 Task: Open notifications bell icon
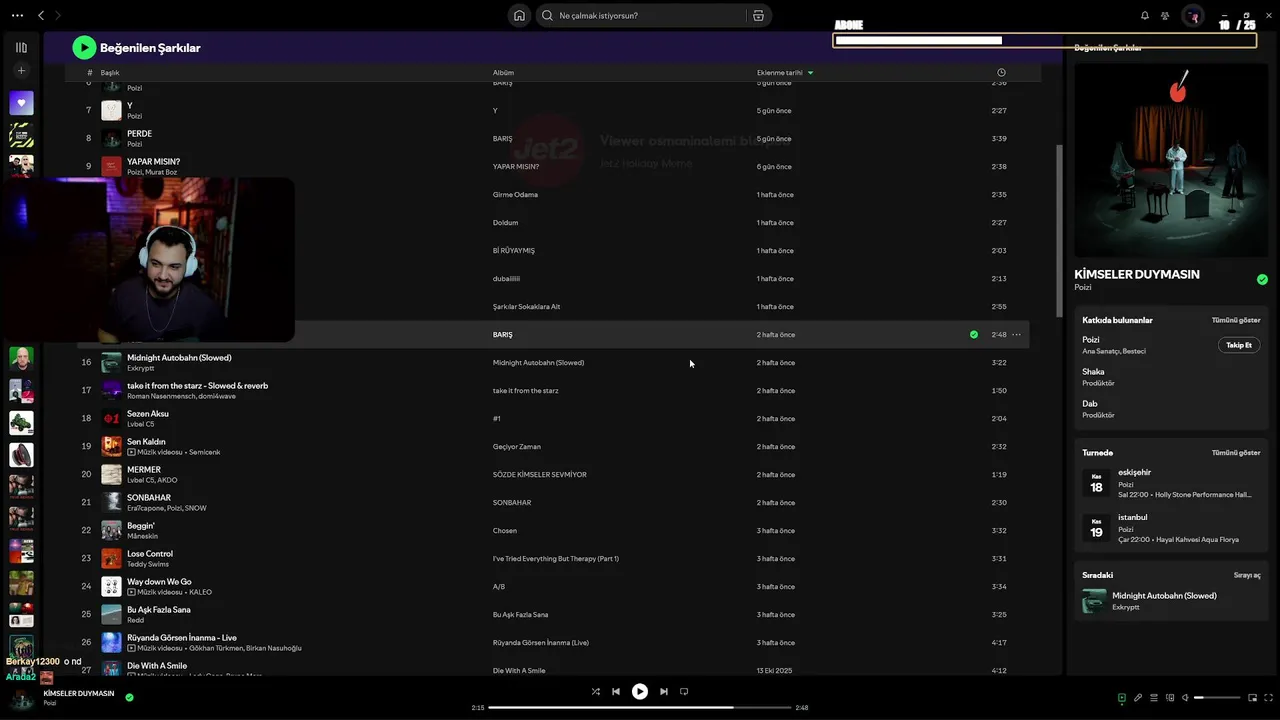[x=1145, y=16]
